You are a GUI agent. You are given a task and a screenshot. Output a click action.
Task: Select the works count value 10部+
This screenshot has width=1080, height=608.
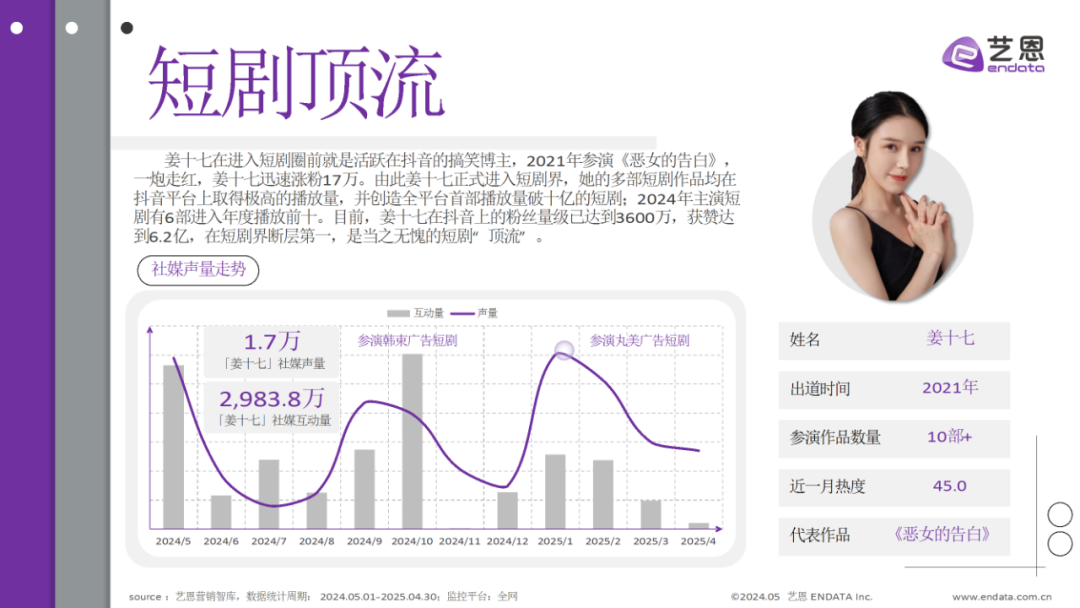pyautogui.click(x=949, y=437)
